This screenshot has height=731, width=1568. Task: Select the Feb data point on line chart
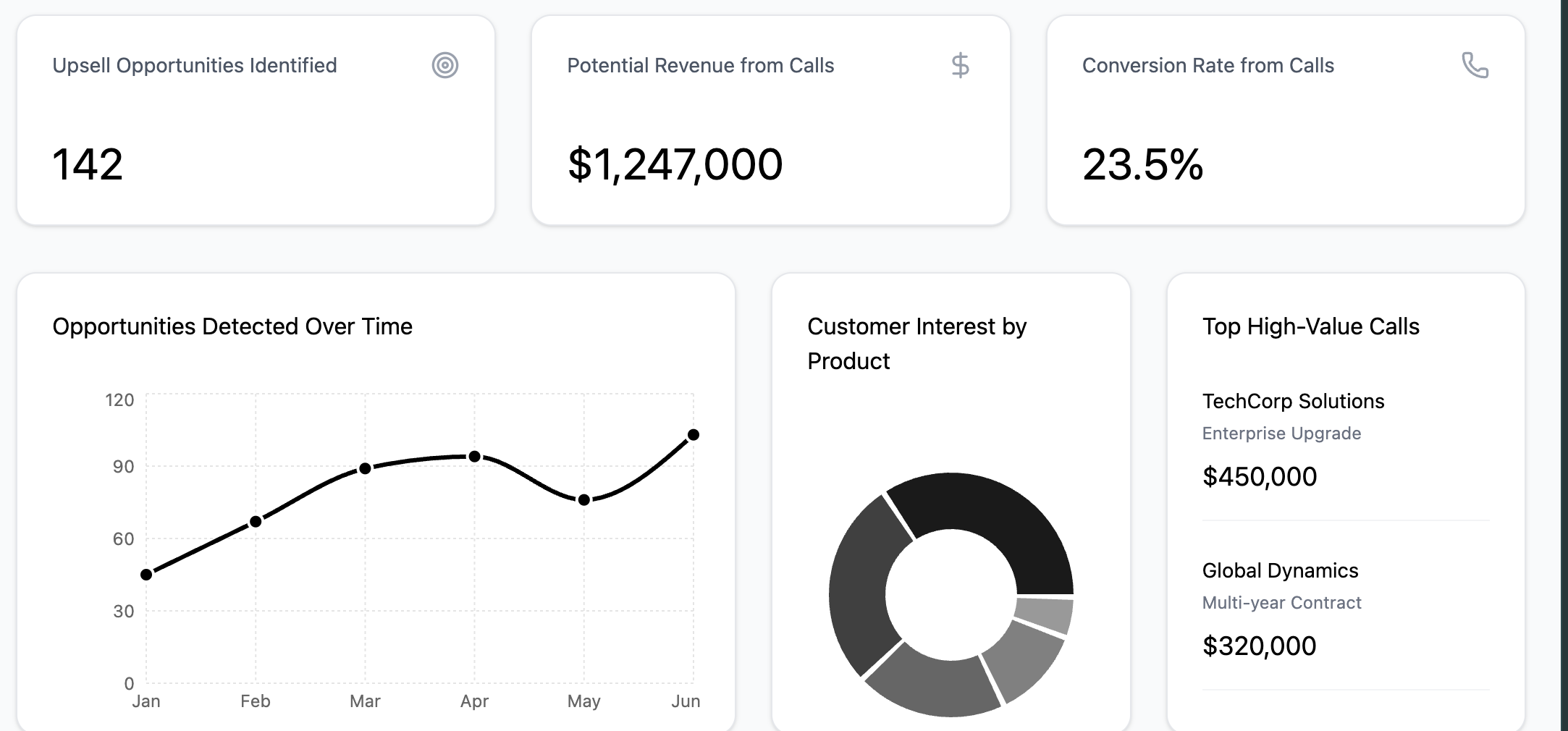256,522
